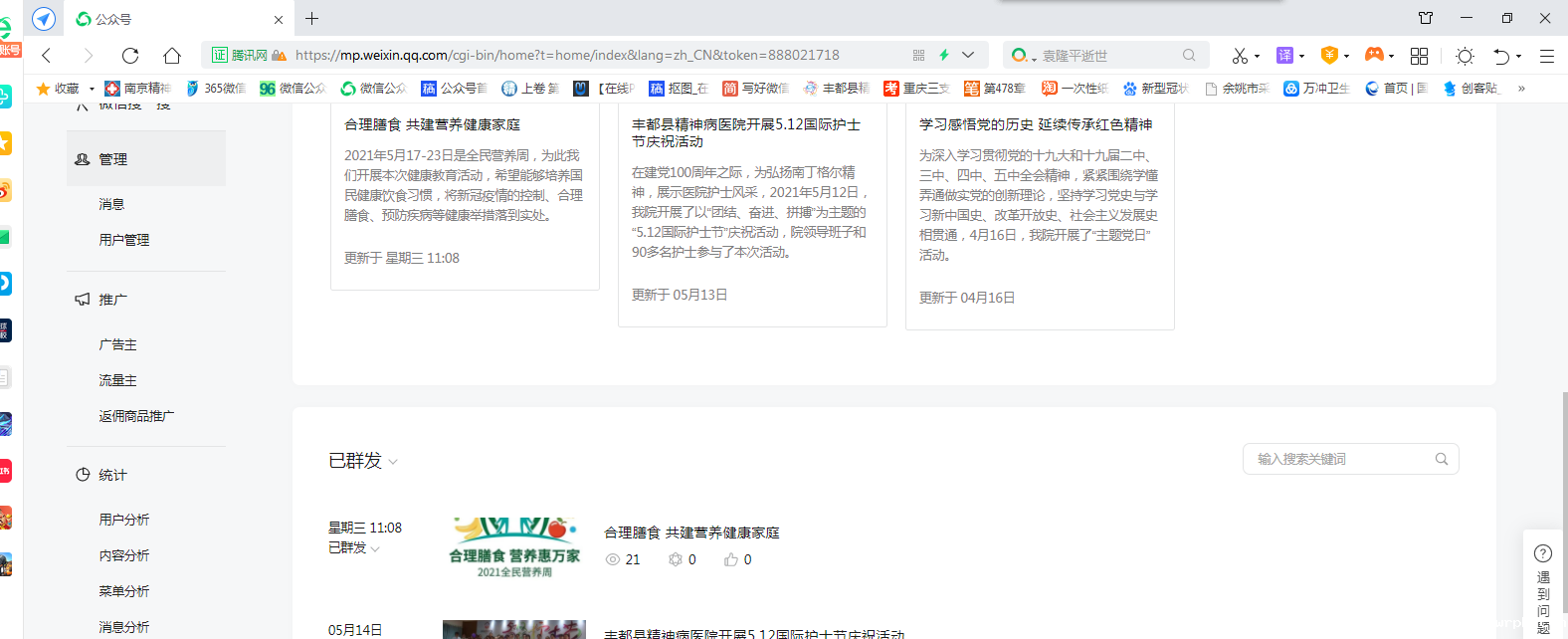Image resolution: width=1568 pixels, height=639 pixels.
Task: Open the QR code icon in address bar
Action: tap(918, 56)
